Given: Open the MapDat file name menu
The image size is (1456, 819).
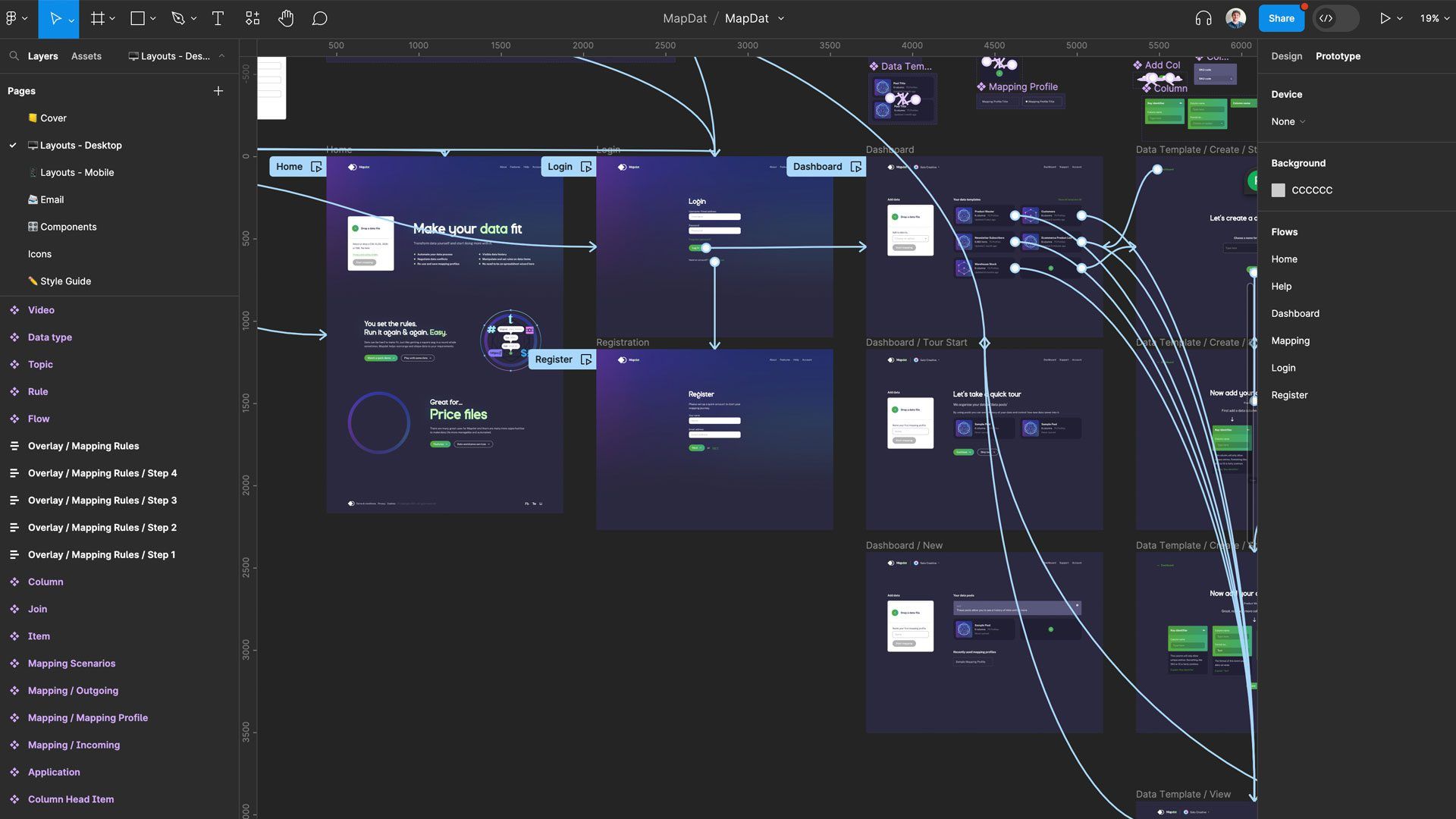Looking at the screenshot, I should coord(782,18).
